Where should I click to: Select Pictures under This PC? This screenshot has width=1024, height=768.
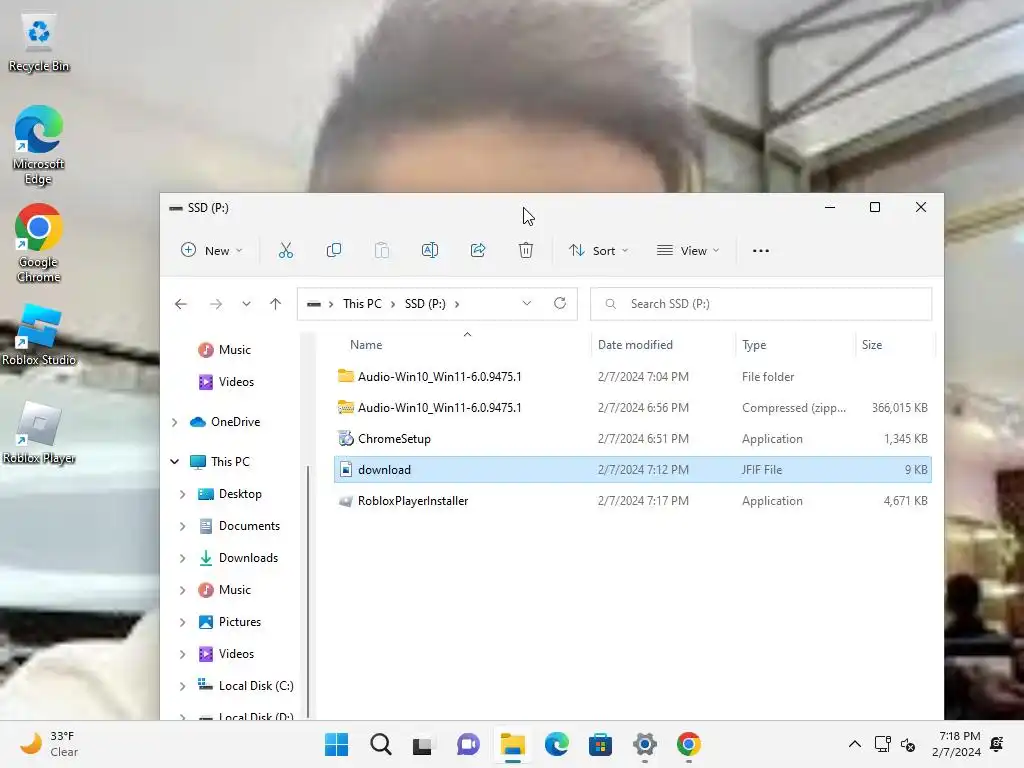coord(230,622)
